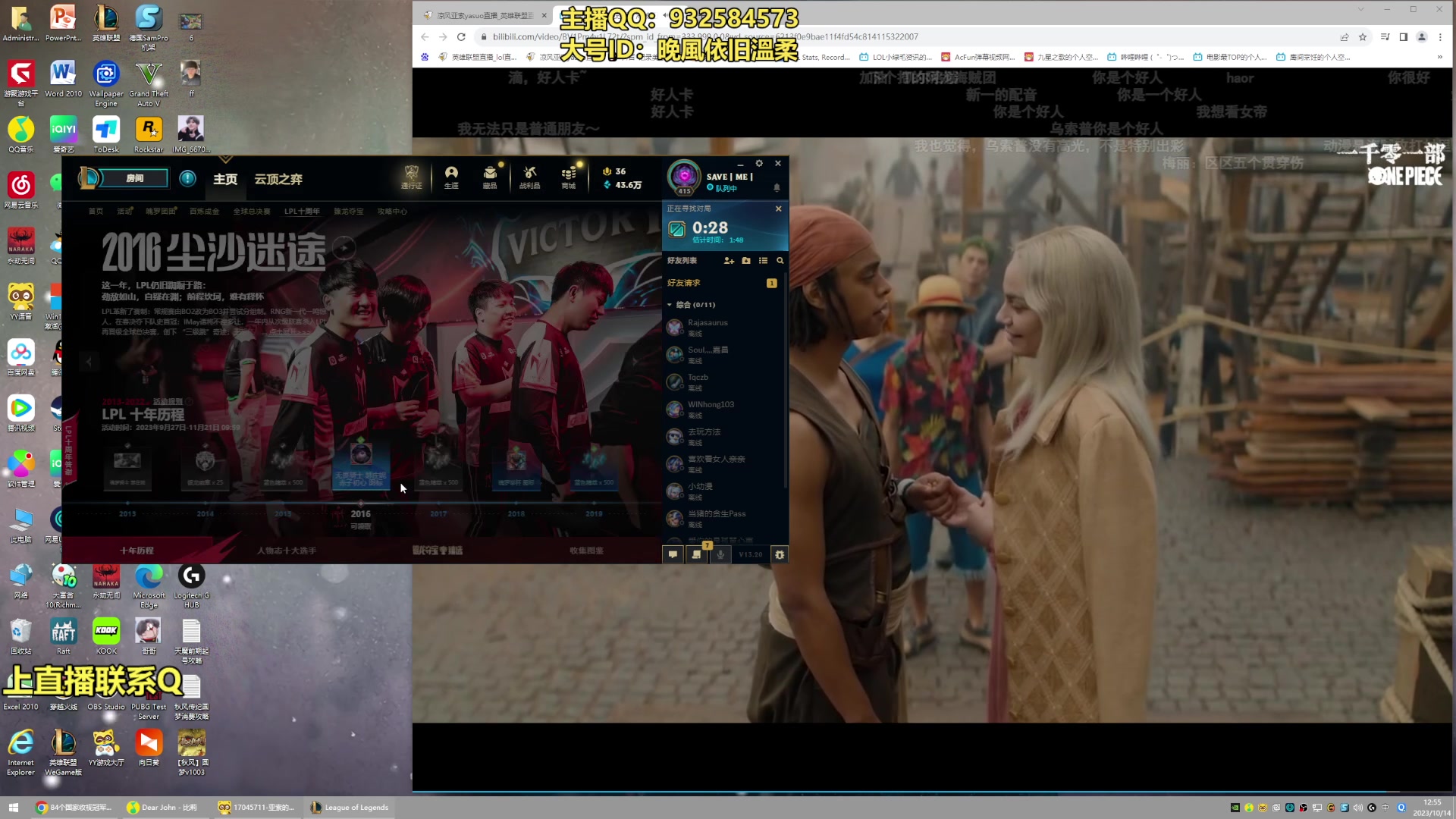Open the 全球总决赛 sub-tab
Screen dimensions: 1456x819
(x=252, y=212)
